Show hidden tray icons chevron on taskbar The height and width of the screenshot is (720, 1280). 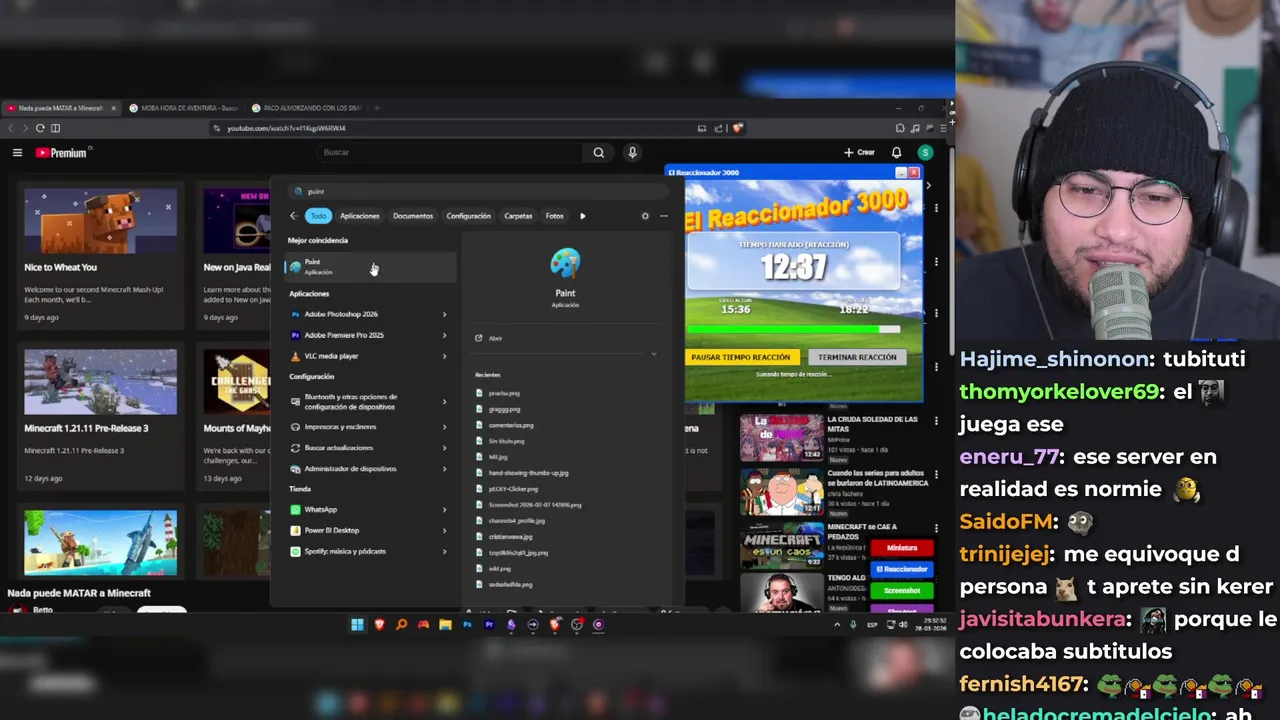837,625
